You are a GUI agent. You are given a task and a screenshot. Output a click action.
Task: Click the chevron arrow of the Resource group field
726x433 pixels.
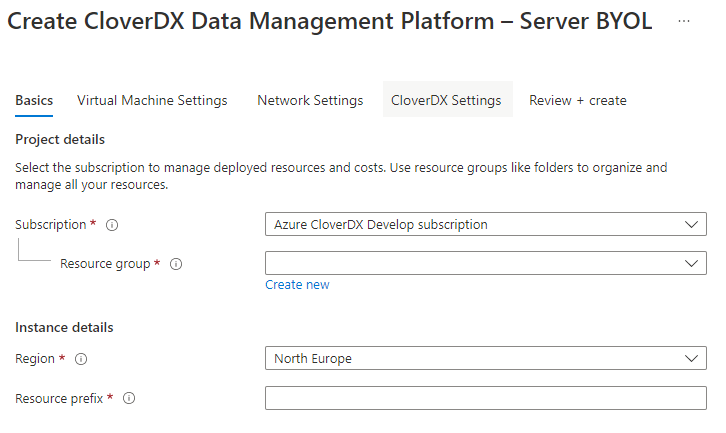[x=691, y=264]
